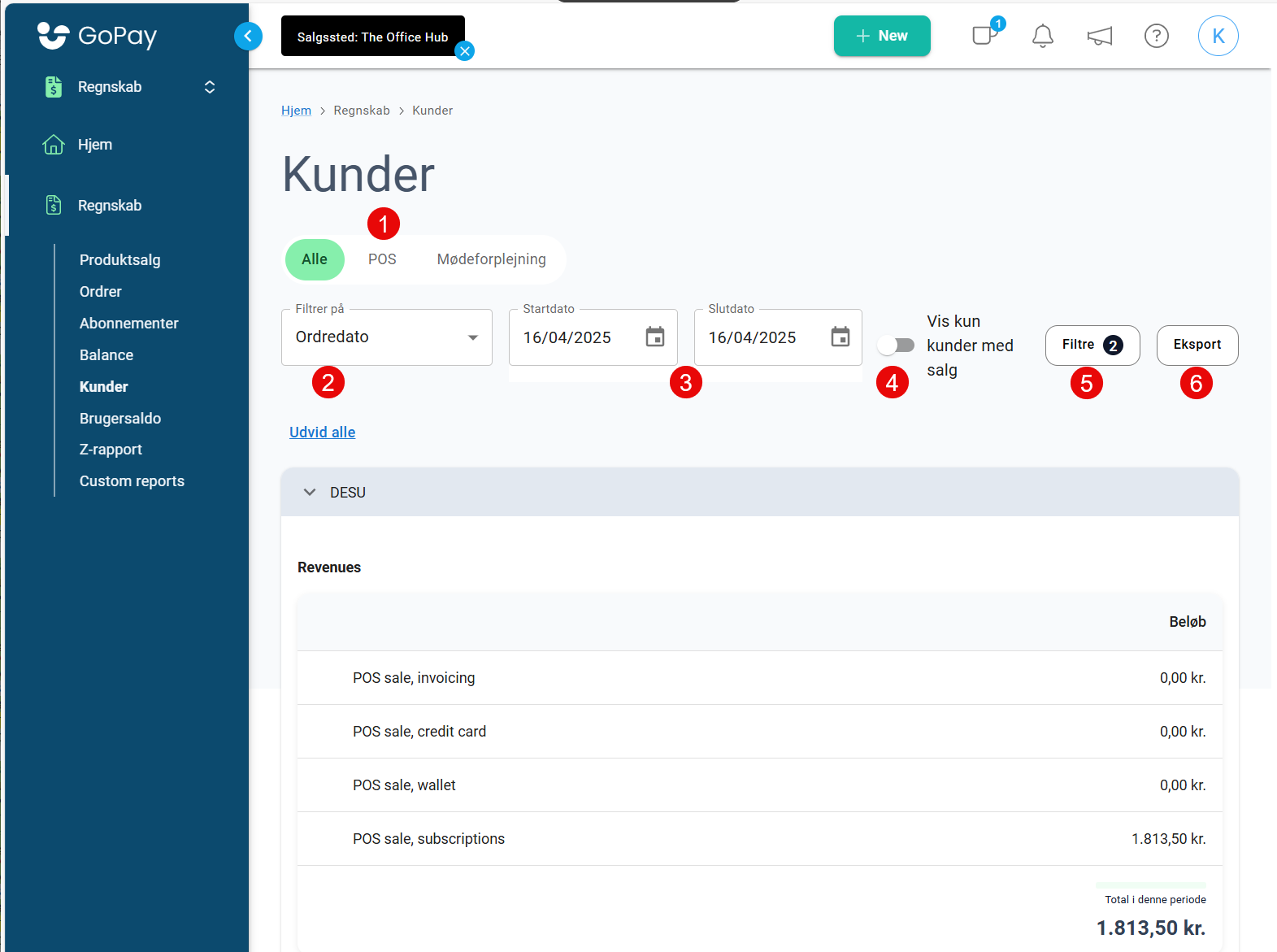Open the Startdato calendar picker
This screenshot has height=952, width=1277.
(x=655, y=337)
